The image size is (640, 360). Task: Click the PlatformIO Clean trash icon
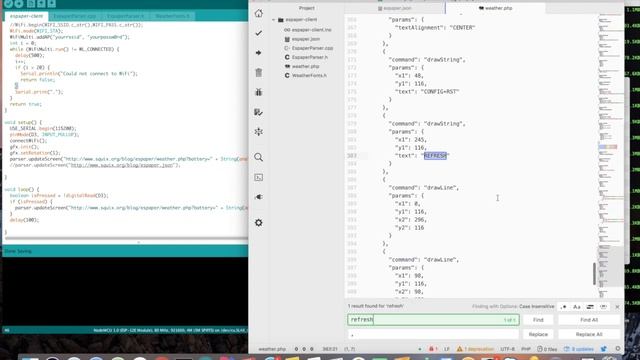[x=258, y=73]
